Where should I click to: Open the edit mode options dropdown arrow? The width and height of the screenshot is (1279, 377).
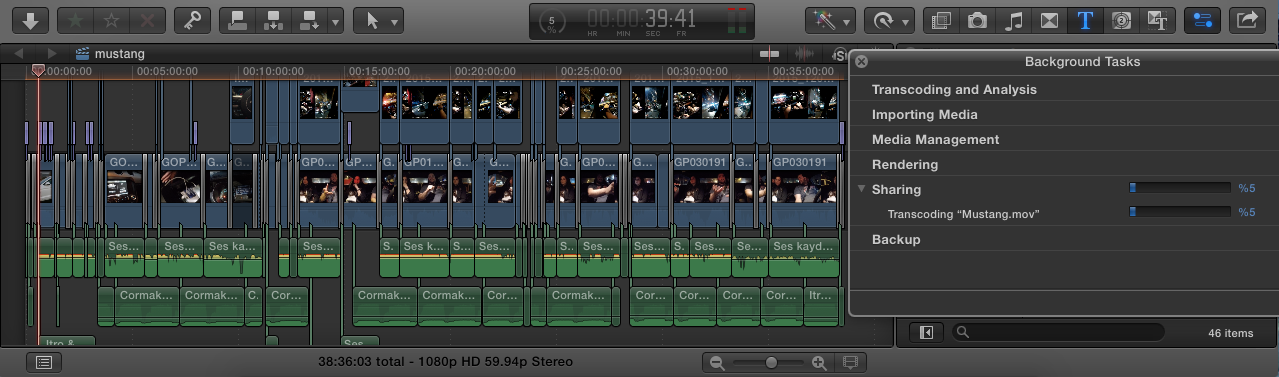(x=335, y=20)
